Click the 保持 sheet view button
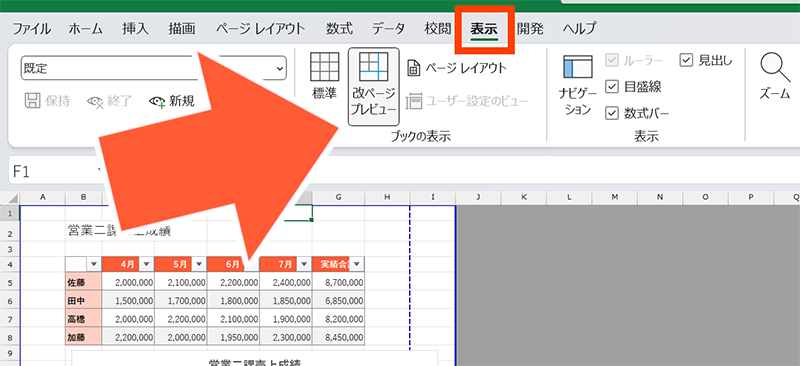 (x=47, y=101)
